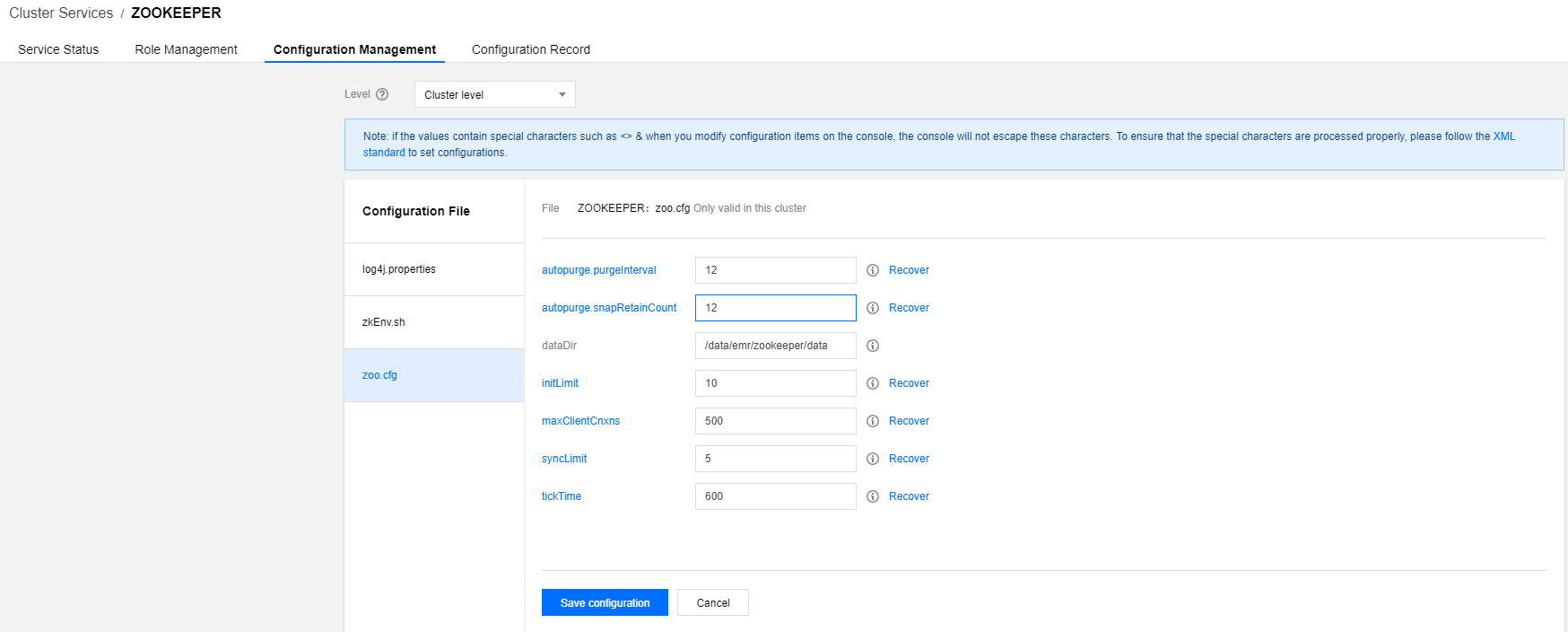The width and height of the screenshot is (1568, 632).
Task: Click info icon for dataDir
Action: [873, 346]
